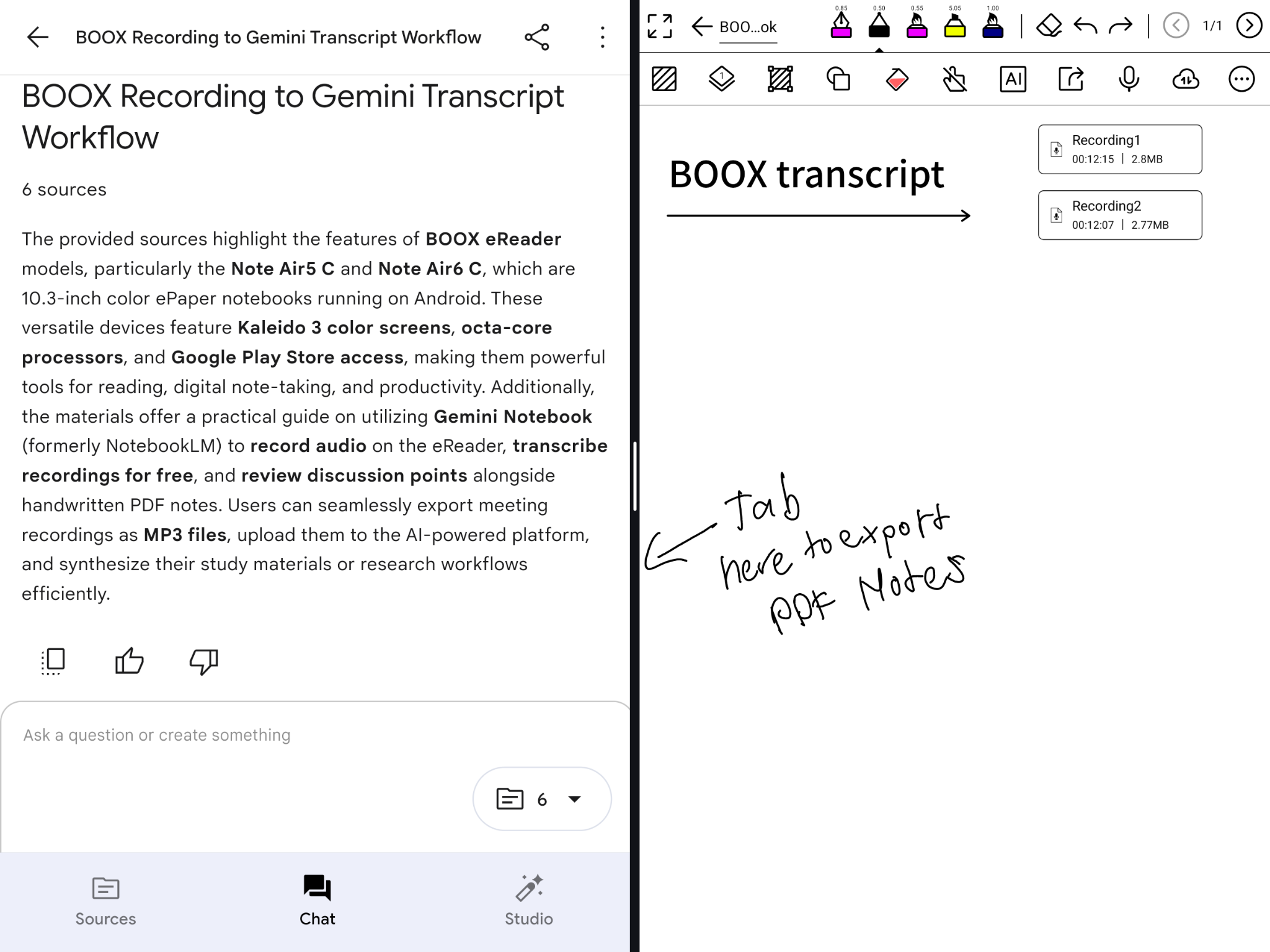Open page counter 1/1

[1212, 26]
